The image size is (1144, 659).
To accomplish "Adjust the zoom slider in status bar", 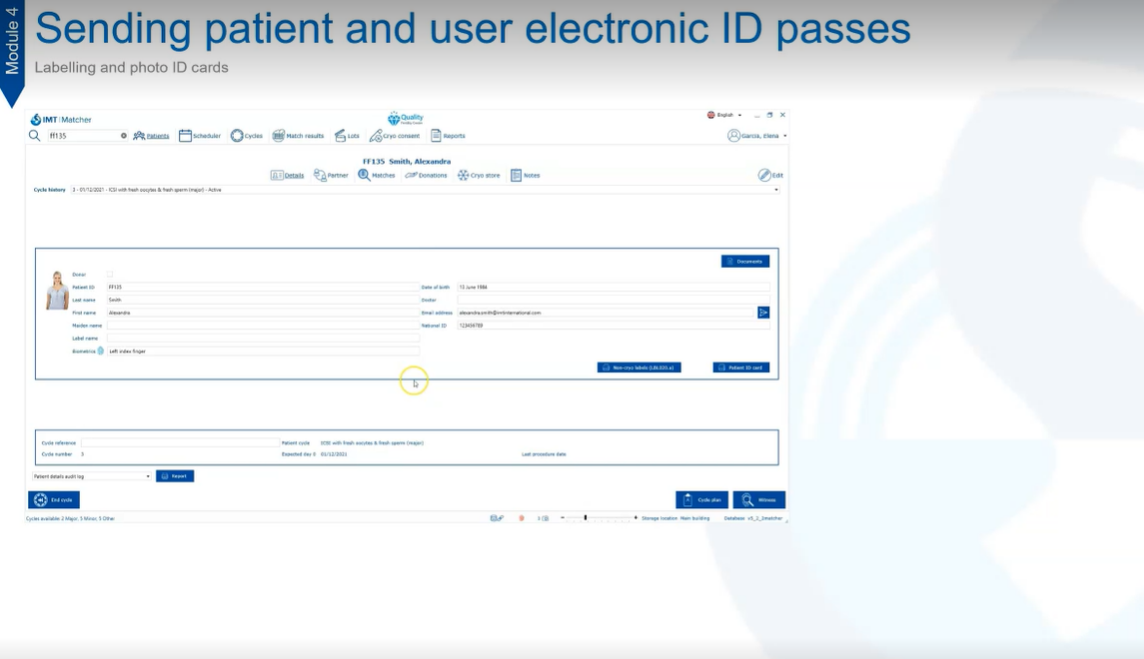I will [x=586, y=518].
